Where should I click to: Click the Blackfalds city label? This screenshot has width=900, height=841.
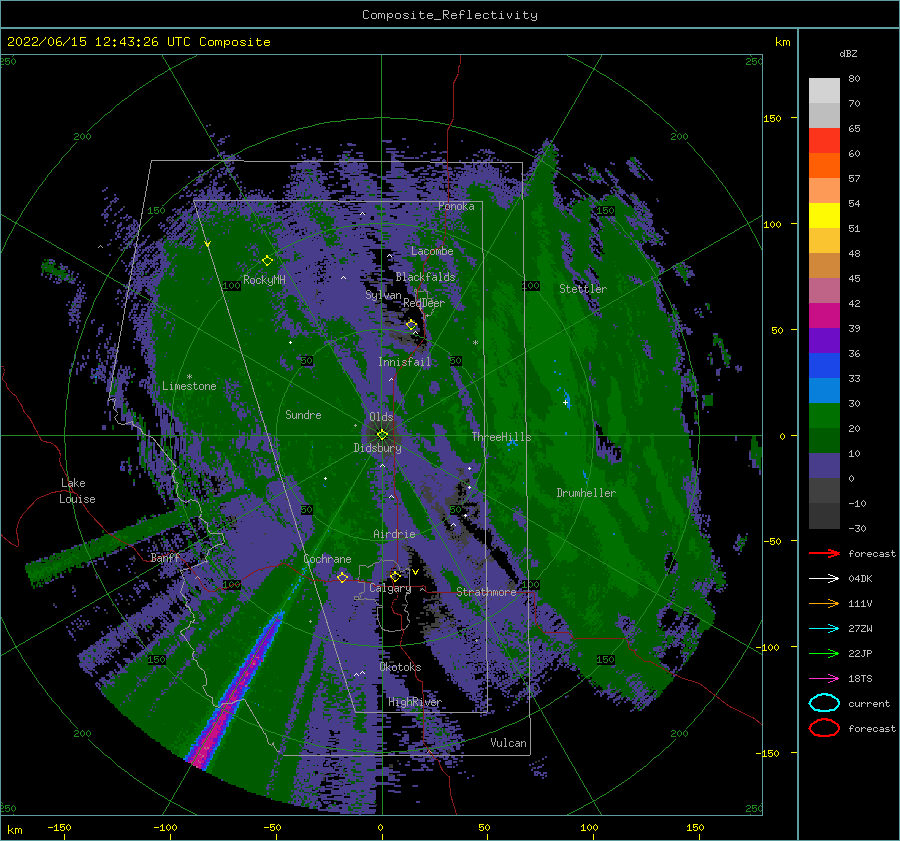tap(425, 277)
